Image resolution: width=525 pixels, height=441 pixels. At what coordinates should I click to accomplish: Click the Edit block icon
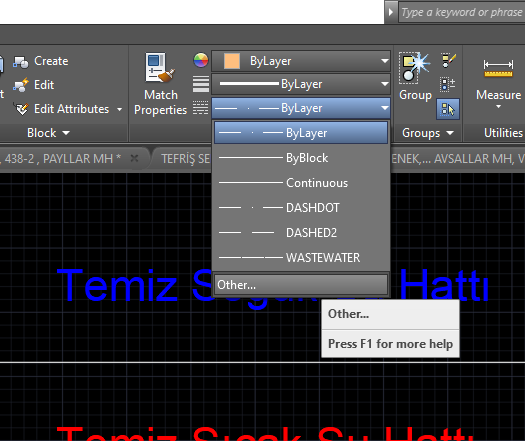21,85
